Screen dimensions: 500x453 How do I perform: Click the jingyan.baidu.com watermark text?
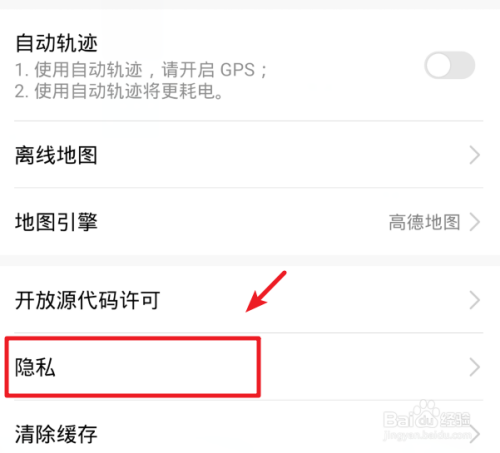(427, 435)
